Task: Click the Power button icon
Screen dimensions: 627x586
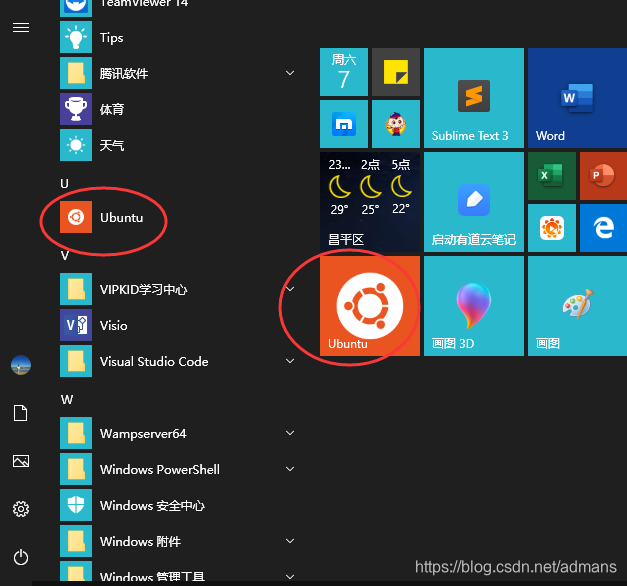Action: pos(21,557)
